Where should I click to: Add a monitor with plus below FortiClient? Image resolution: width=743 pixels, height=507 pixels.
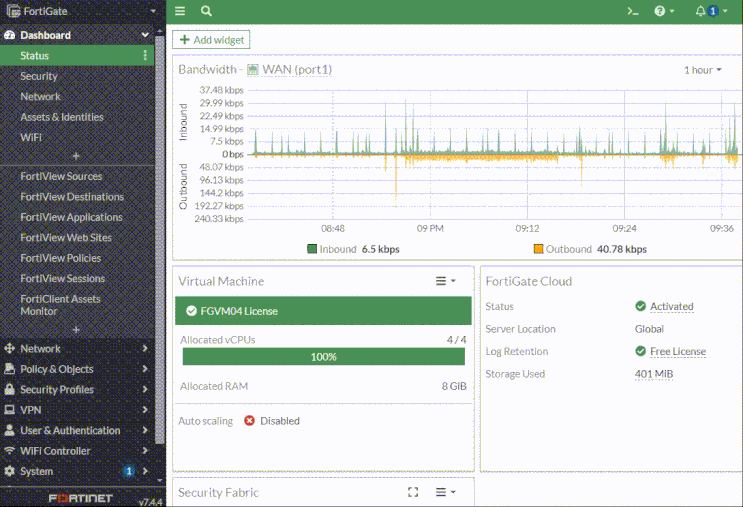pos(76,329)
